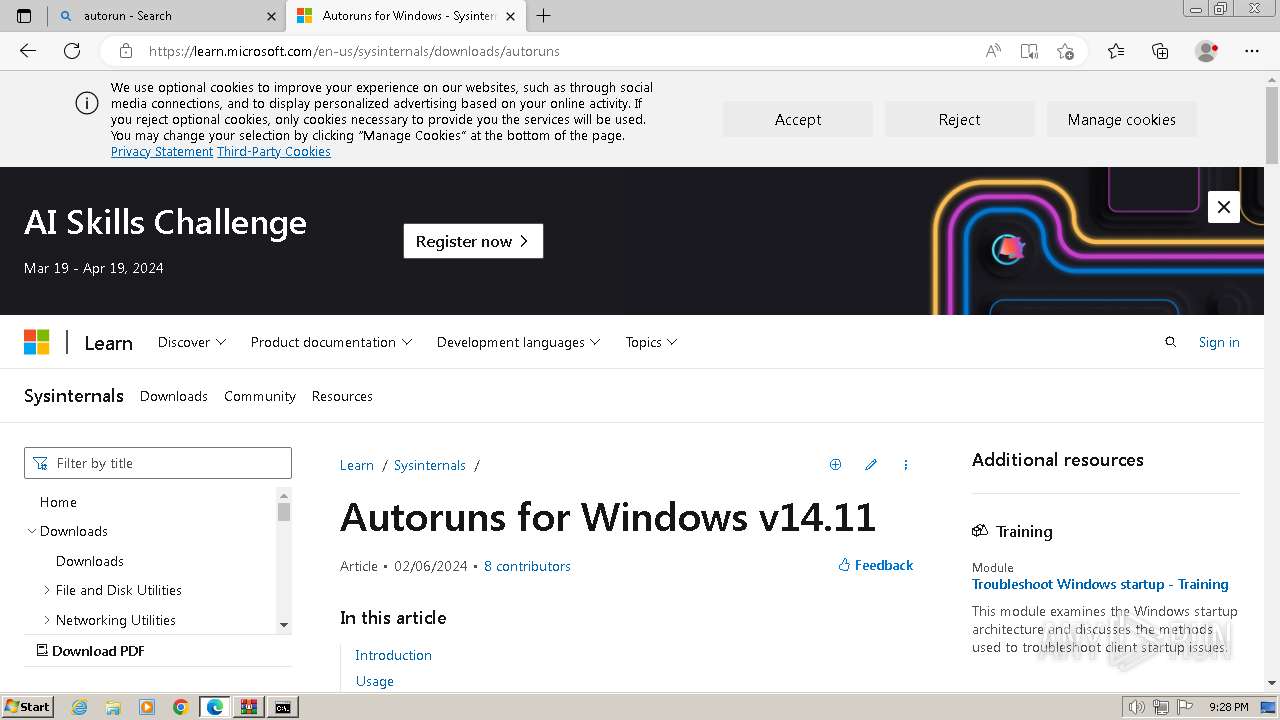The height and width of the screenshot is (720, 1280).
Task: Open Immersive Reader icon
Action: pyautogui.click(x=1029, y=51)
